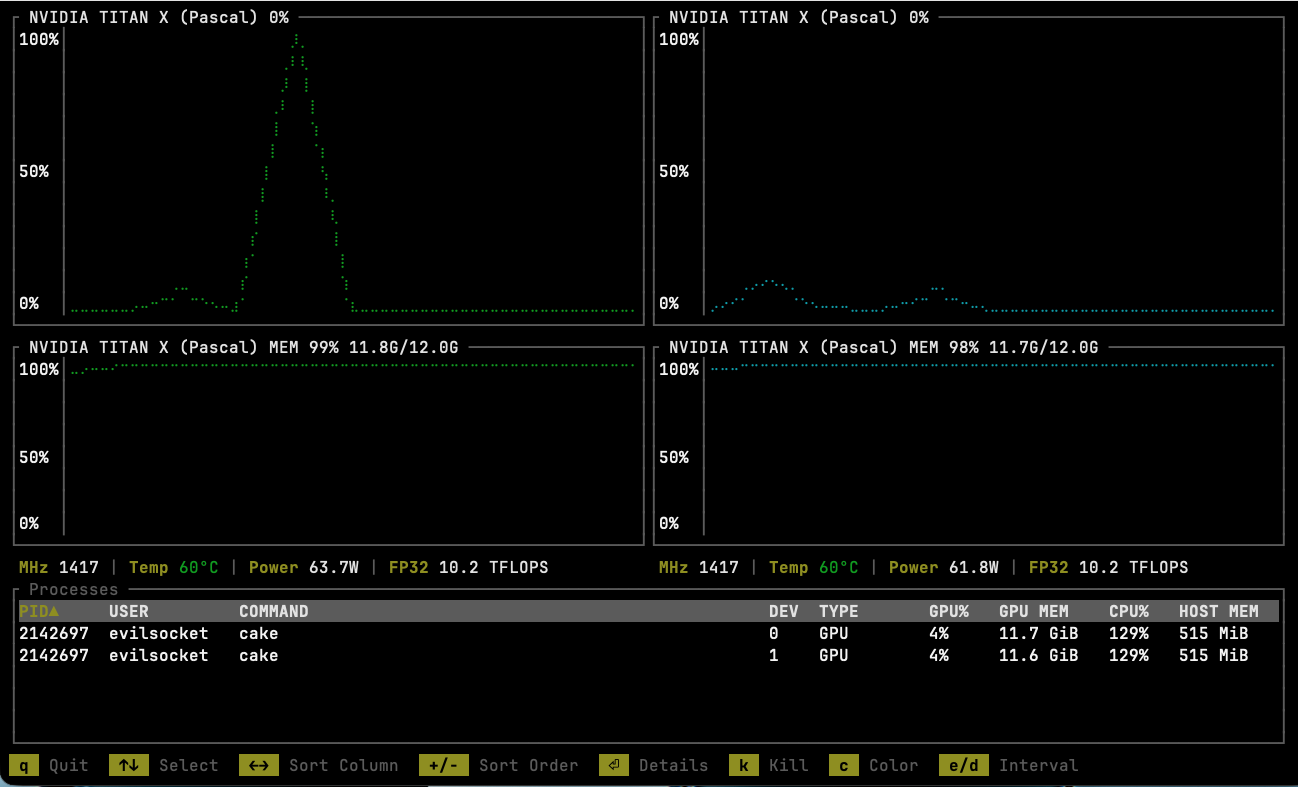
Task: Click the left/right arrows Sort Column icon
Action: click(259, 765)
